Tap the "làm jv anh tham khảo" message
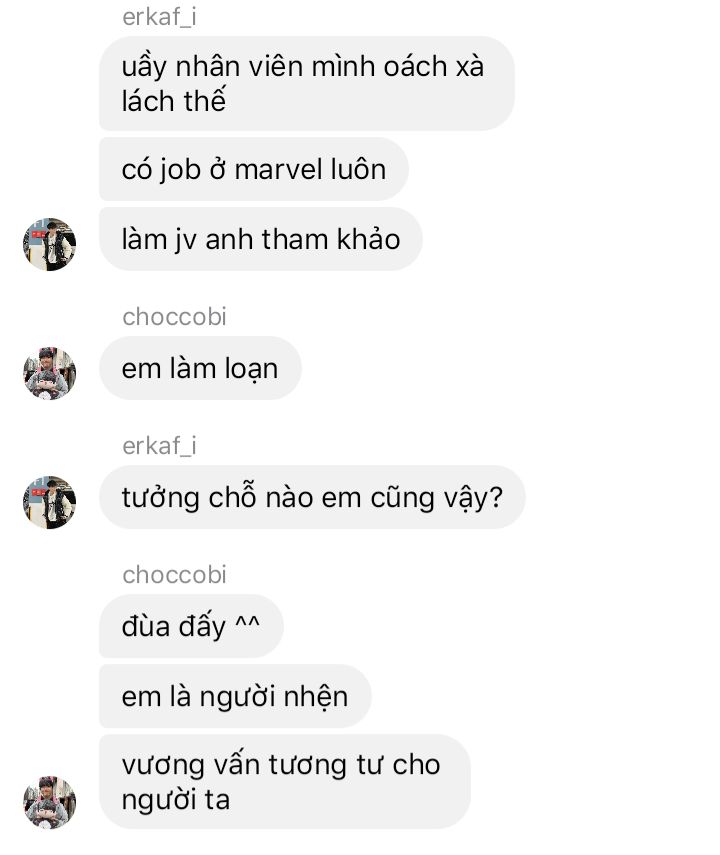Image resolution: width=720 pixels, height=855 pixels. coord(261,239)
